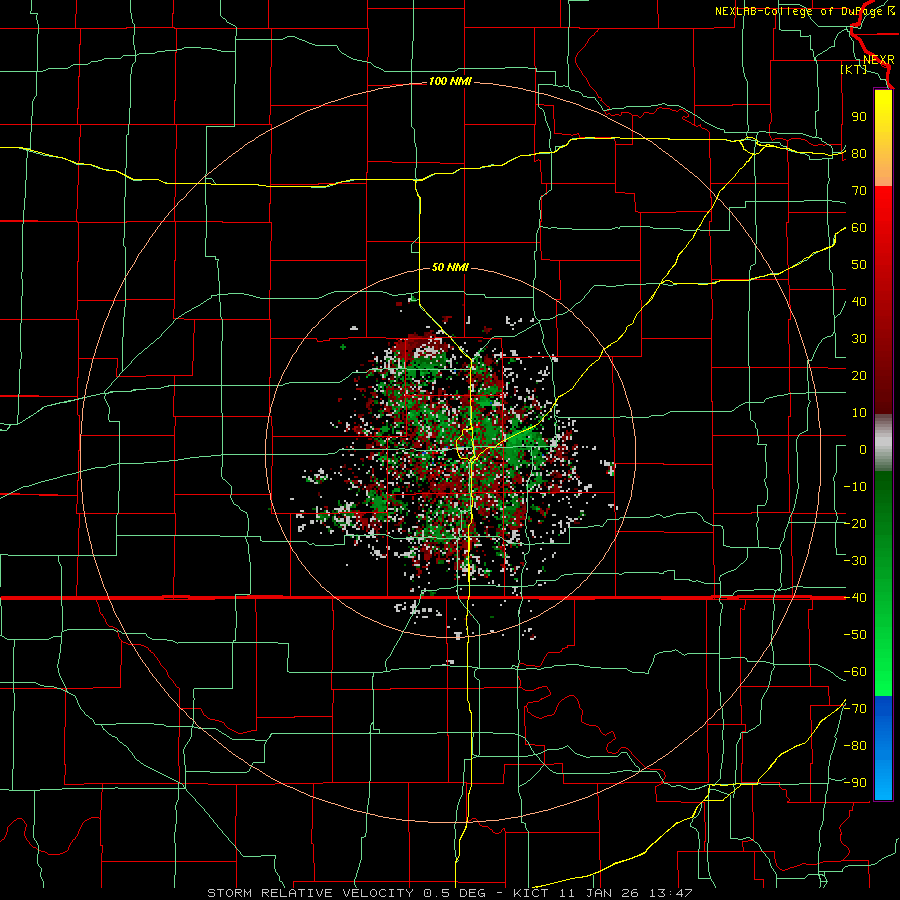This screenshot has height=900, width=900.
Task: Click the -60 value on the velocity scale
Action: (x=855, y=672)
